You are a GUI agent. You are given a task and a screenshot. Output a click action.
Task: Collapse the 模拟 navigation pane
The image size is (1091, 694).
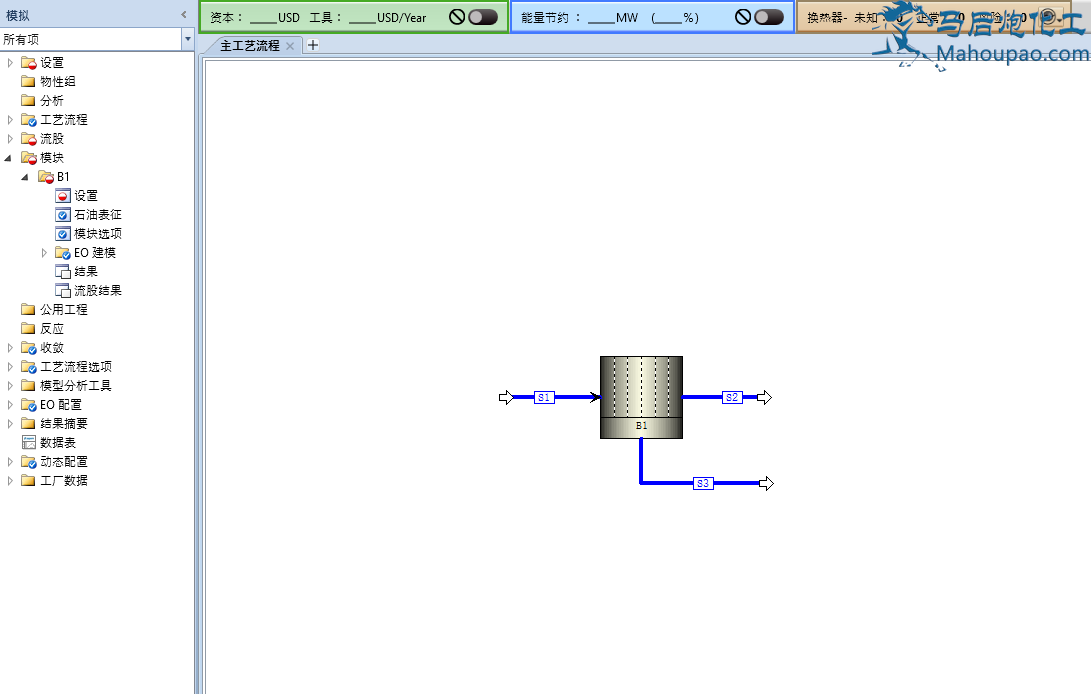coord(183,14)
